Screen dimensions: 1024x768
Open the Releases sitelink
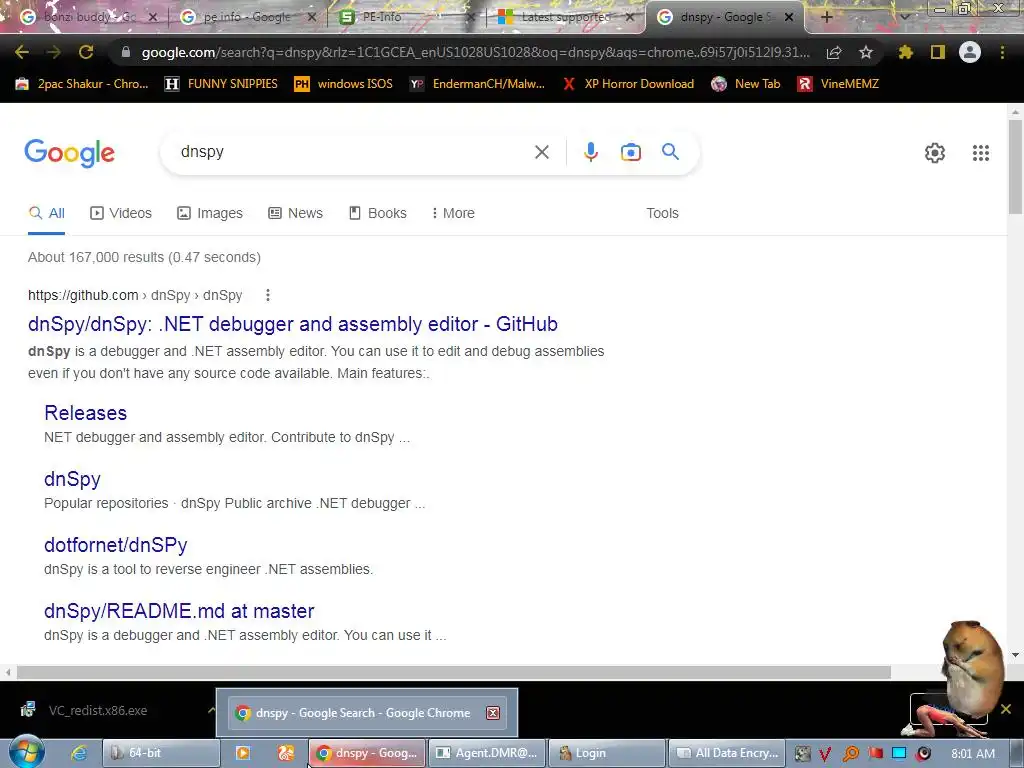point(86,413)
